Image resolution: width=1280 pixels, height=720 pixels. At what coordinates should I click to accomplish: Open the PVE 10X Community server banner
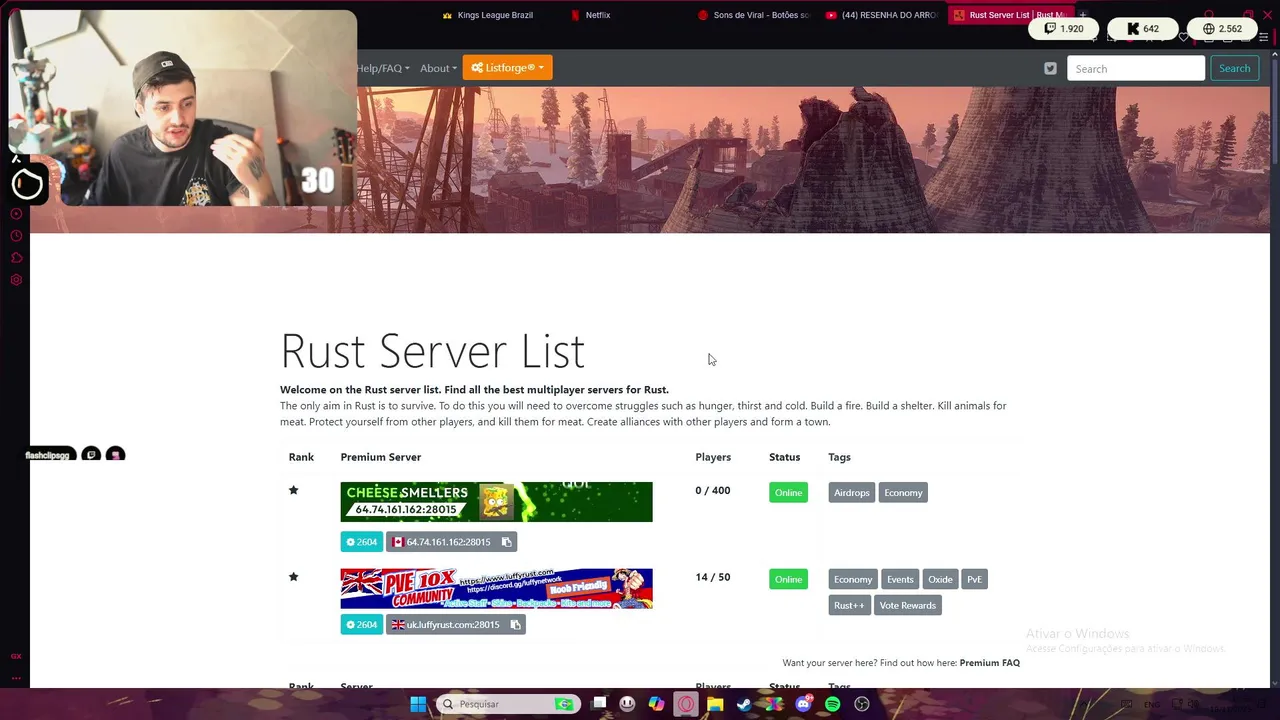tap(496, 589)
